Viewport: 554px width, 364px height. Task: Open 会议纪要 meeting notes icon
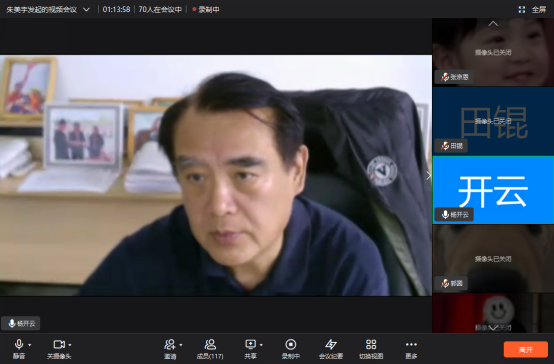point(331,348)
